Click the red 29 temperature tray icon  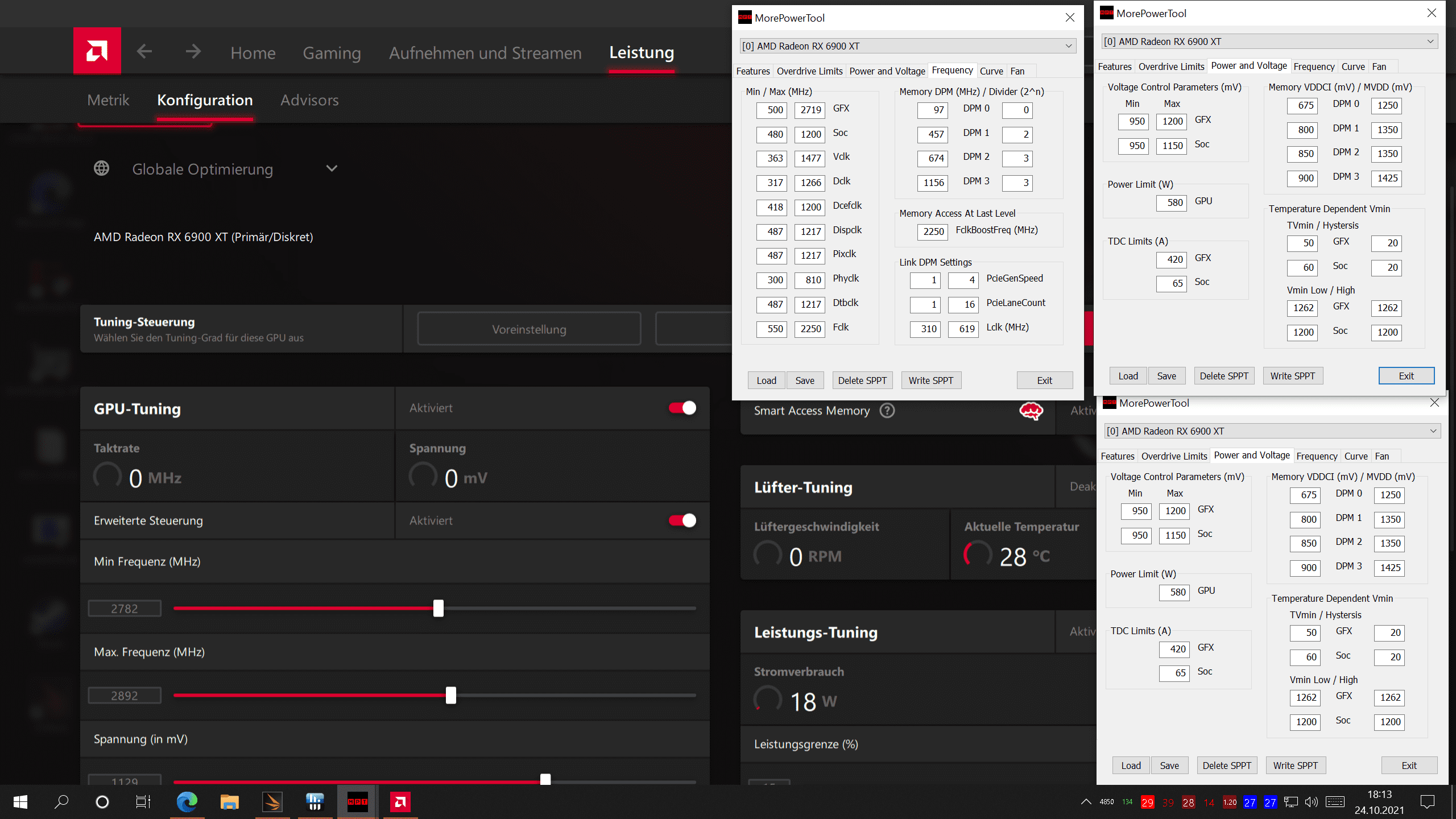coord(1147,803)
